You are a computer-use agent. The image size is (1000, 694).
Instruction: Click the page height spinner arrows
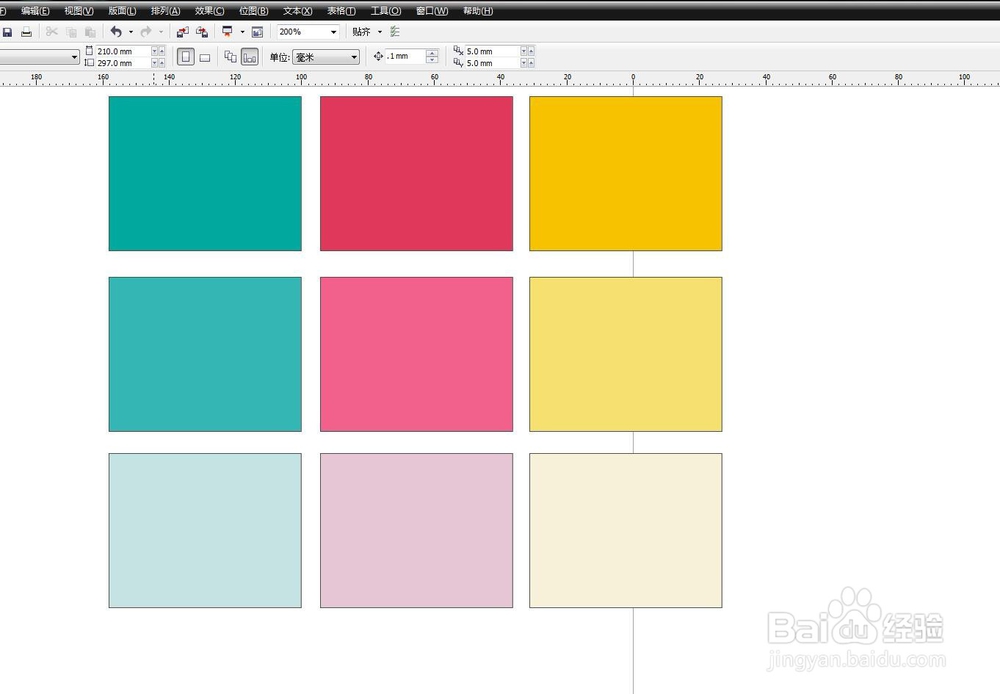coord(158,63)
